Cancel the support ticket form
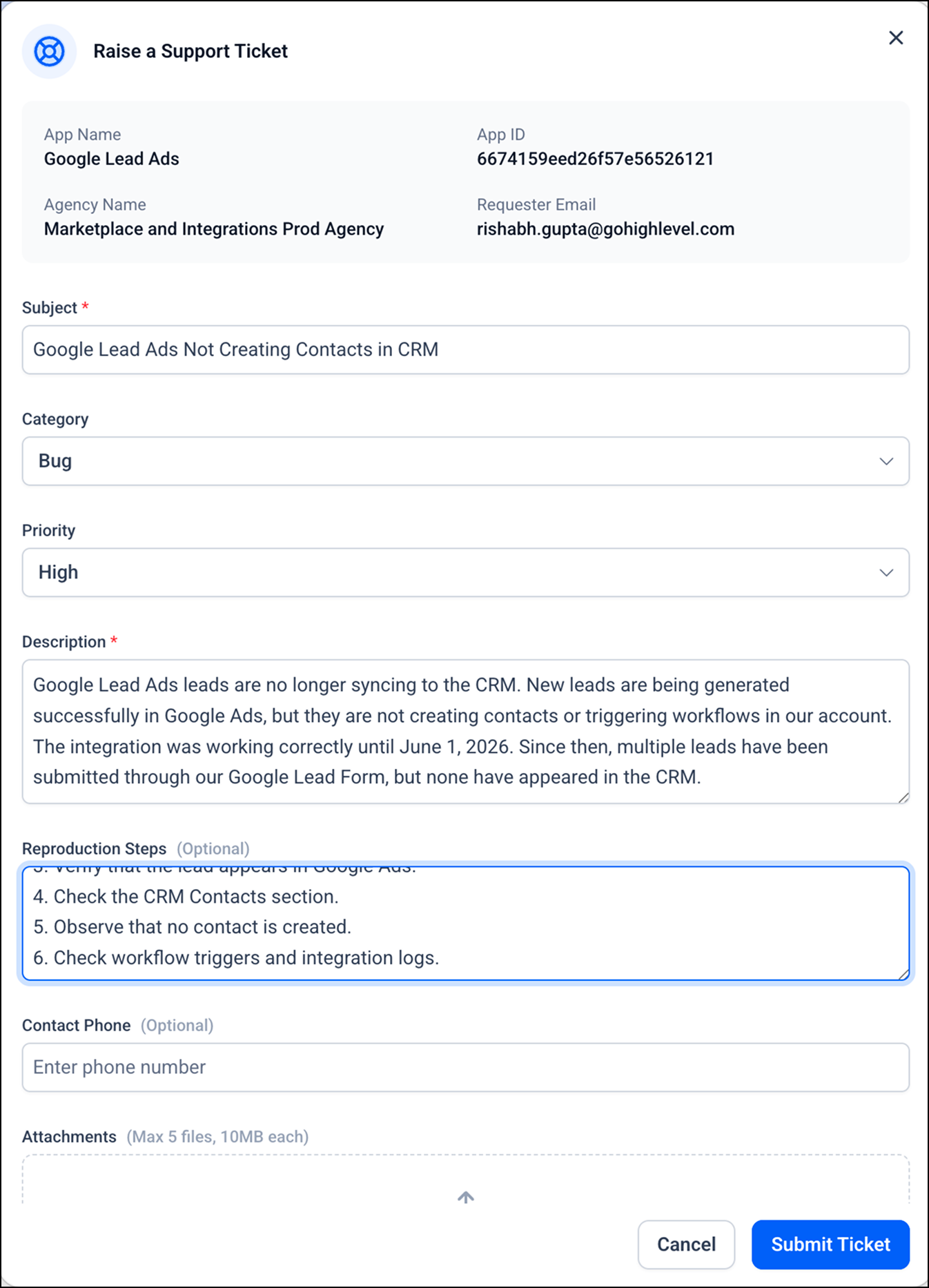The image size is (929, 1288). point(686,1245)
